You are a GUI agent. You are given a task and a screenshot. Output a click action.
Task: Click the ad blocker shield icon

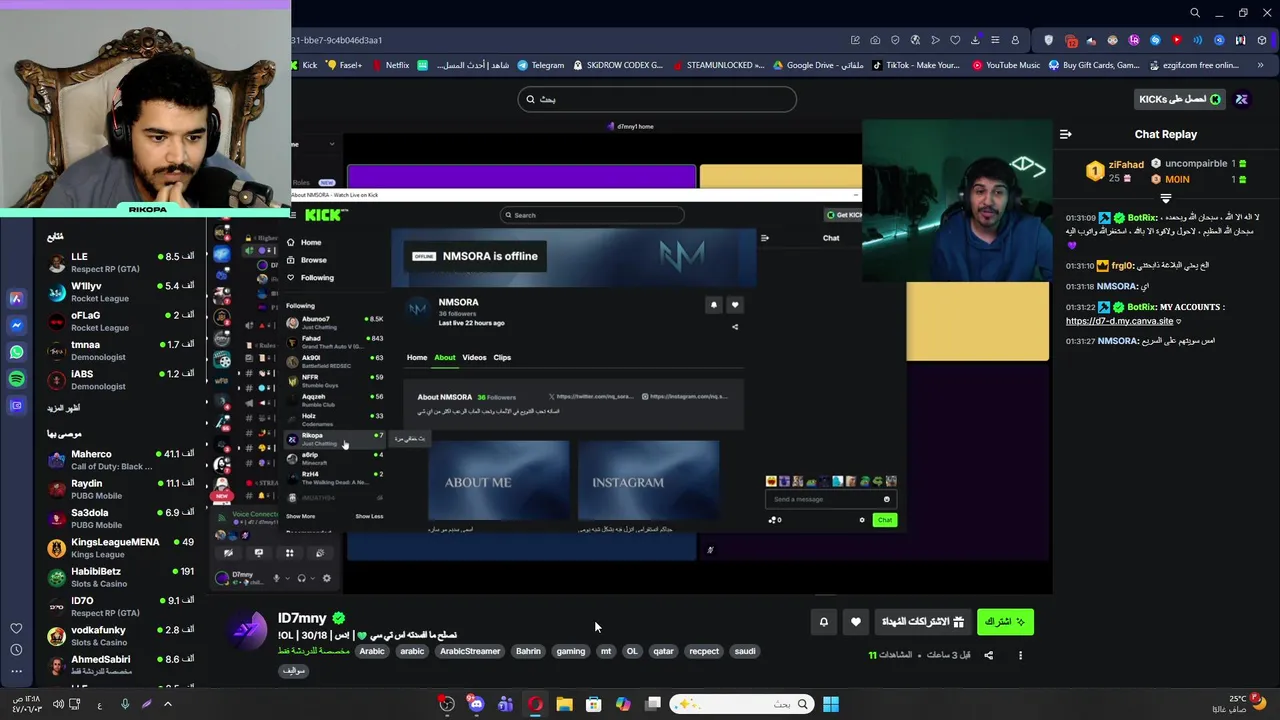(895, 40)
